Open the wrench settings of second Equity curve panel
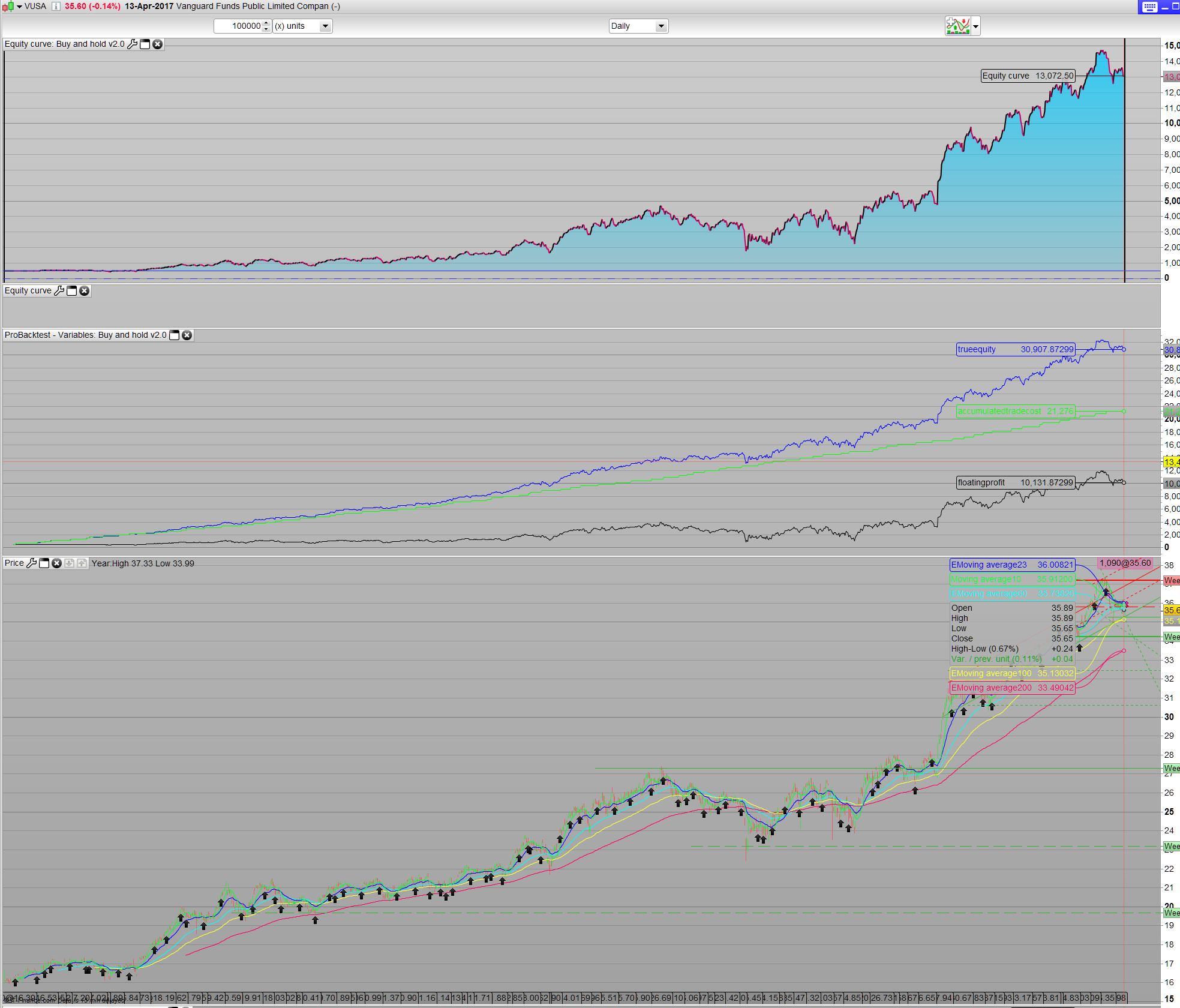Image resolution: width=1180 pixels, height=1008 pixels. pyautogui.click(x=59, y=290)
